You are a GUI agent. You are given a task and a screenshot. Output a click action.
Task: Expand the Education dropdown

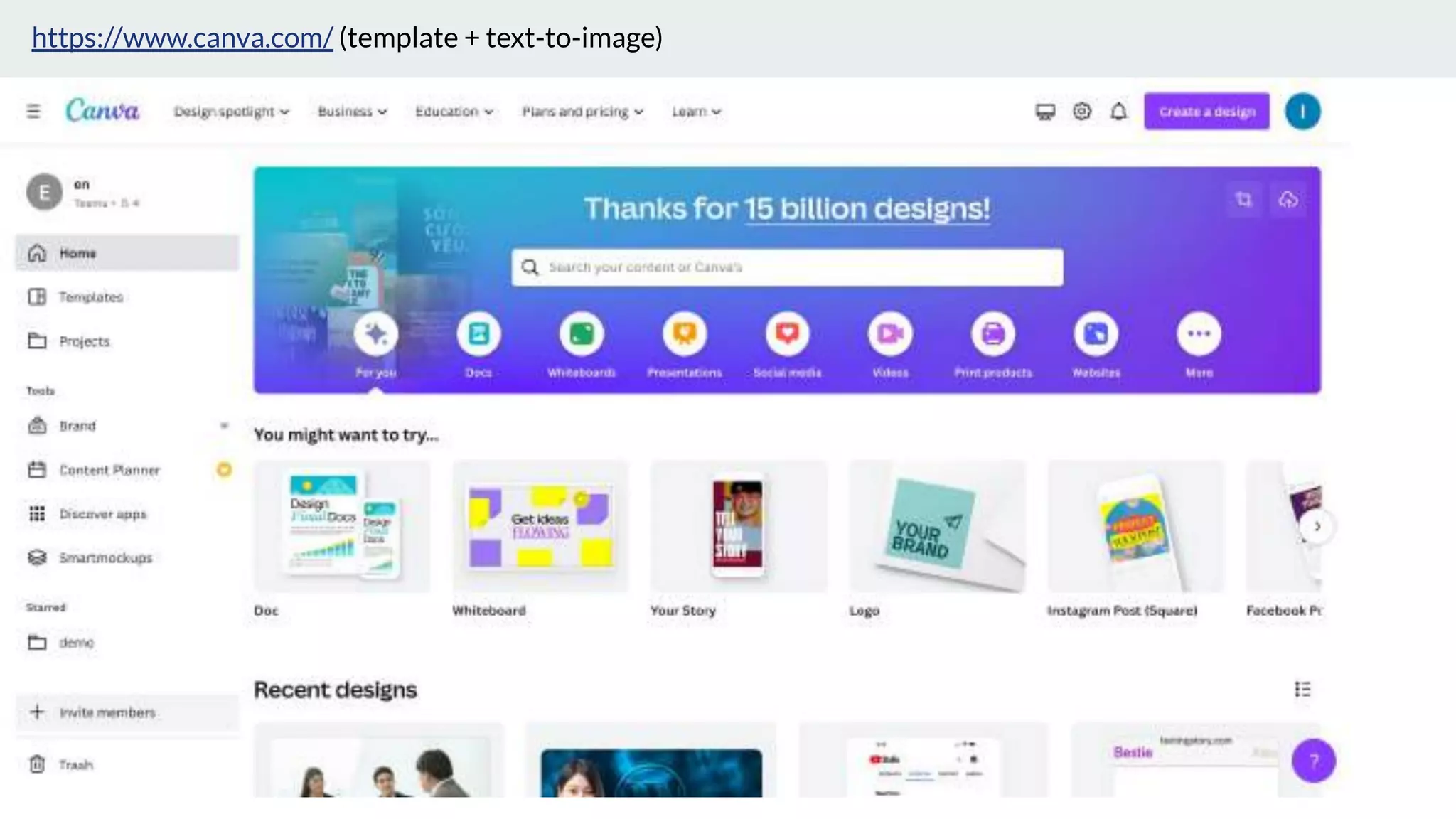454,112
